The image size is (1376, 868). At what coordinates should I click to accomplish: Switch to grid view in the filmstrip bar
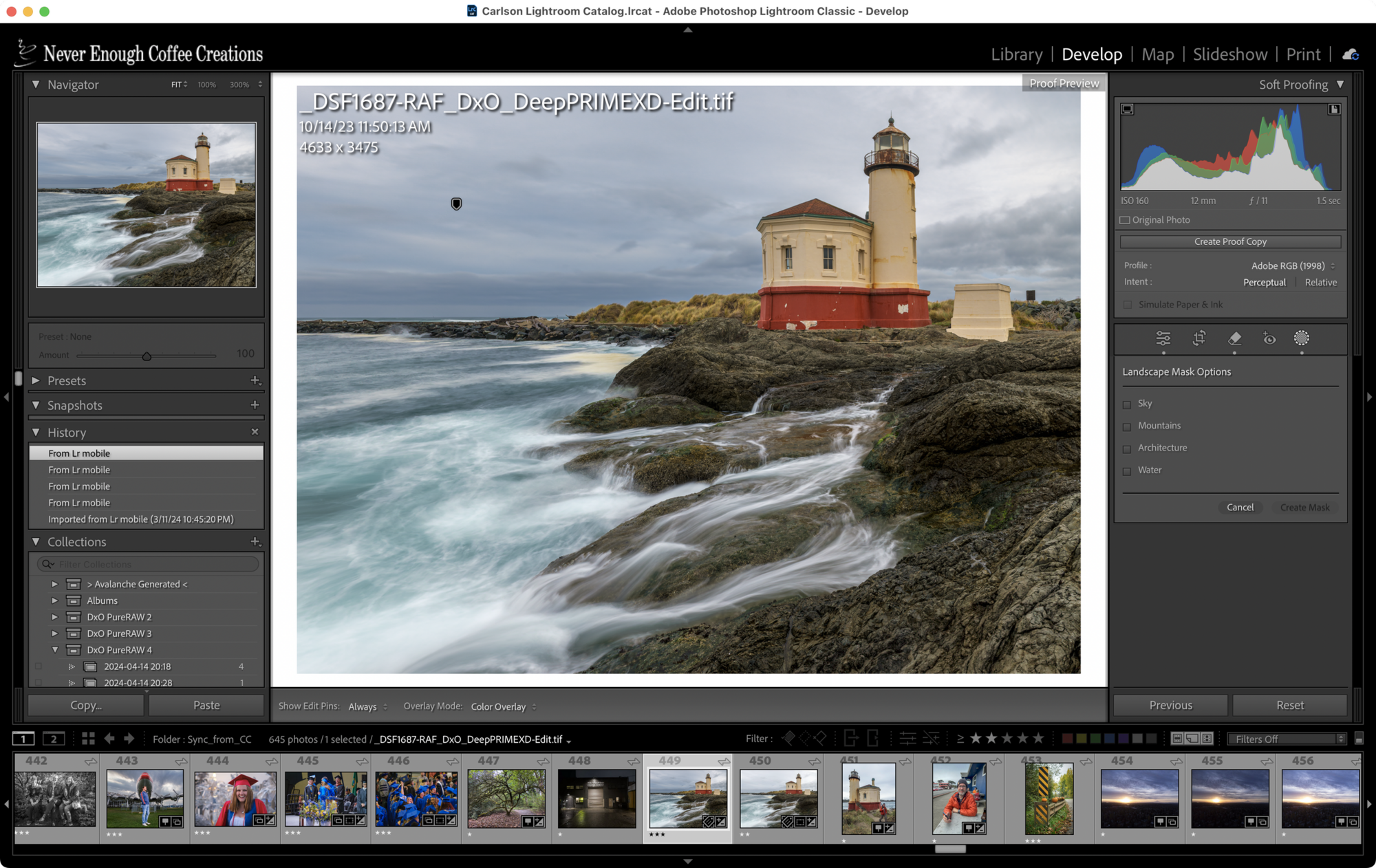[88, 739]
